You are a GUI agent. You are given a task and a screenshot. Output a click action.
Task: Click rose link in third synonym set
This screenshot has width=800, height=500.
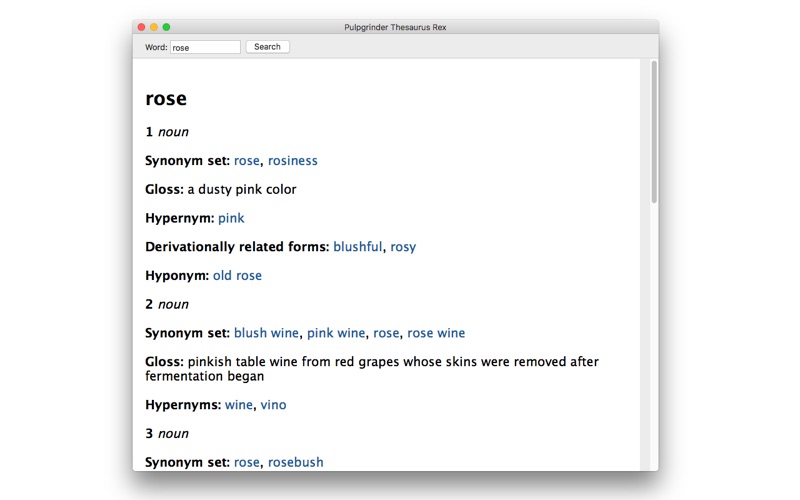click(x=247, y=462)
